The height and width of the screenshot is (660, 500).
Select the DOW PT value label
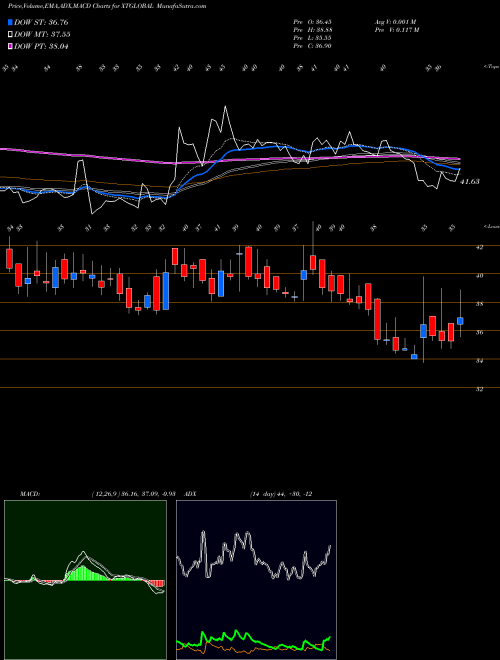(41, 46)
